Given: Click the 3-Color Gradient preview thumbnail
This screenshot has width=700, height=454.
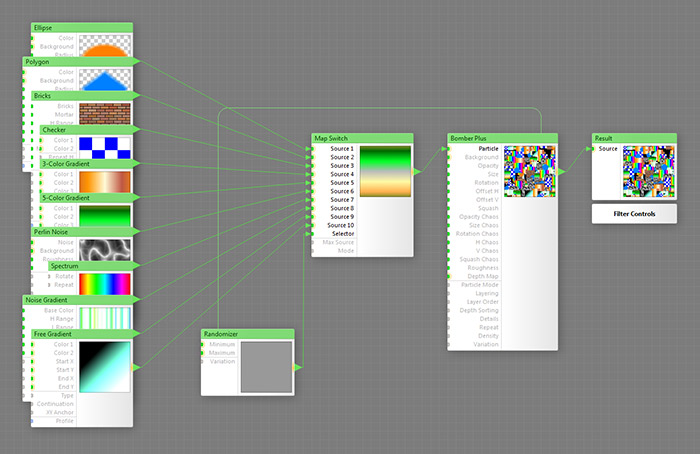Looking at the screenshot, I should point(105,182).
